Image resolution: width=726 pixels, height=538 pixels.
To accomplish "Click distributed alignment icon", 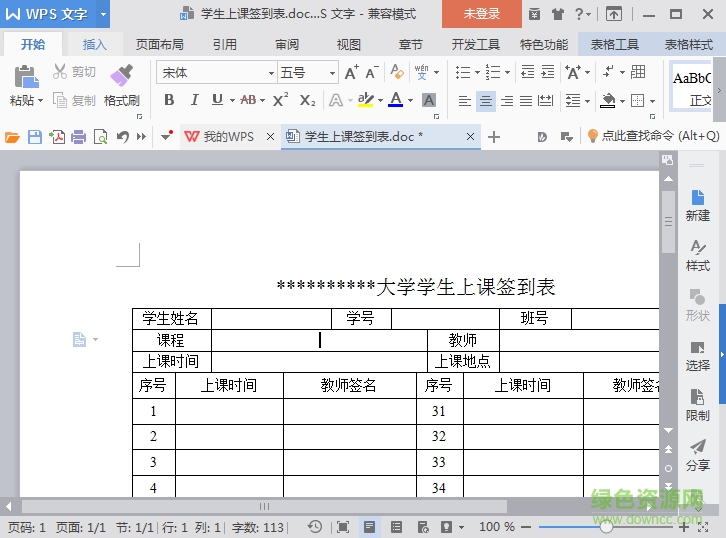I will [545, 100].
